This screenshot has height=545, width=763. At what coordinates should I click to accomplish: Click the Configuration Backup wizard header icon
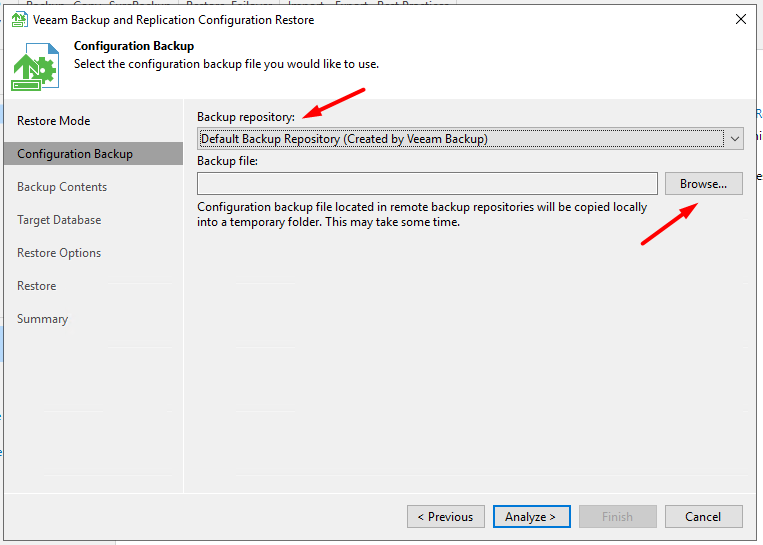point(35,67)
